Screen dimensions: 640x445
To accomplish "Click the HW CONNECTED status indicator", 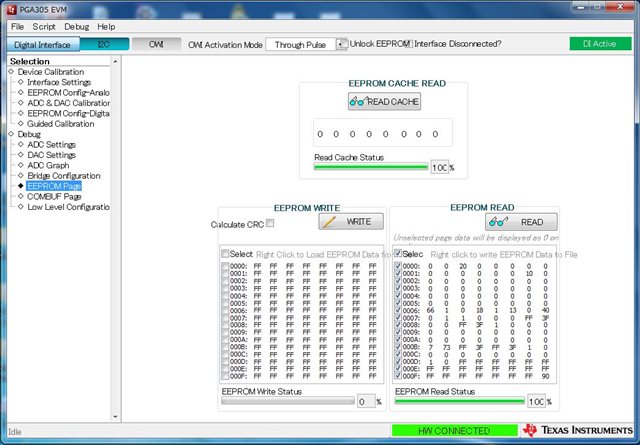I will (x=454, y=430).
